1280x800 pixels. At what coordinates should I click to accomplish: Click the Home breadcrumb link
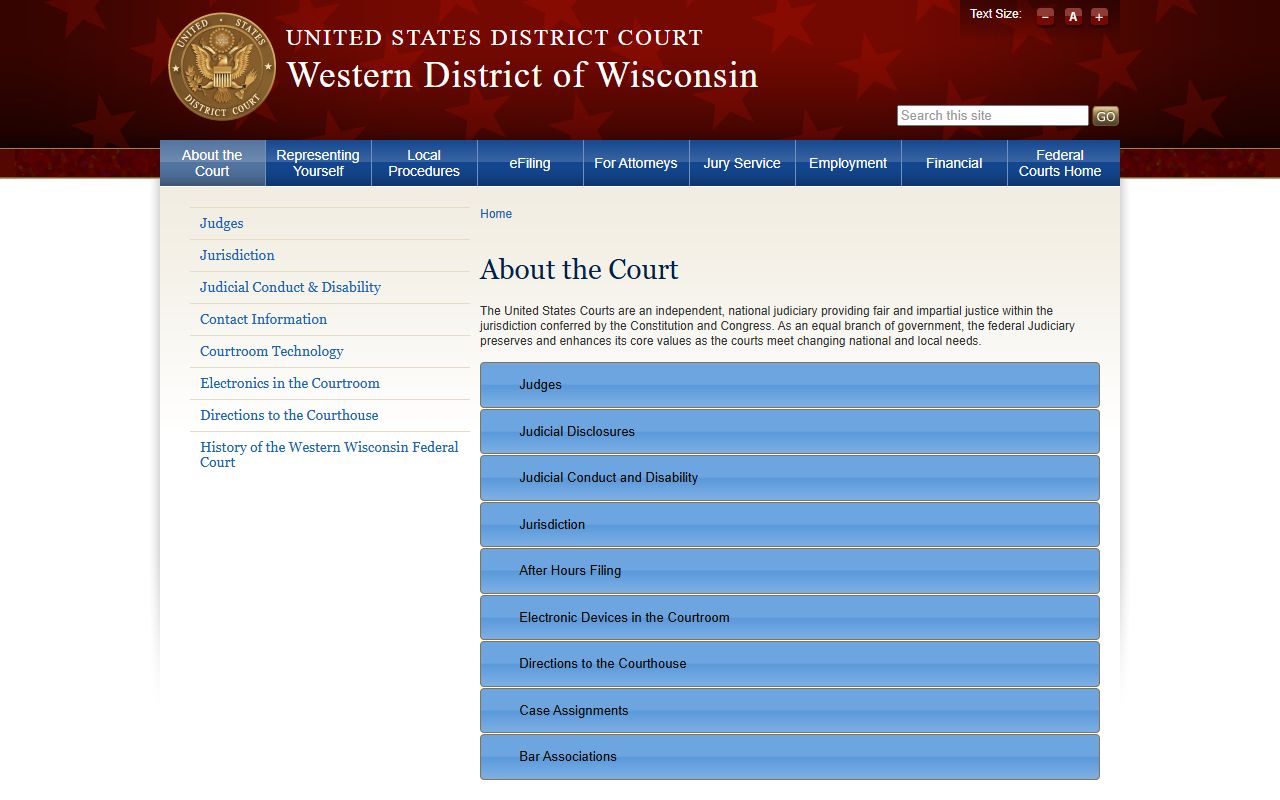[496, 214]
